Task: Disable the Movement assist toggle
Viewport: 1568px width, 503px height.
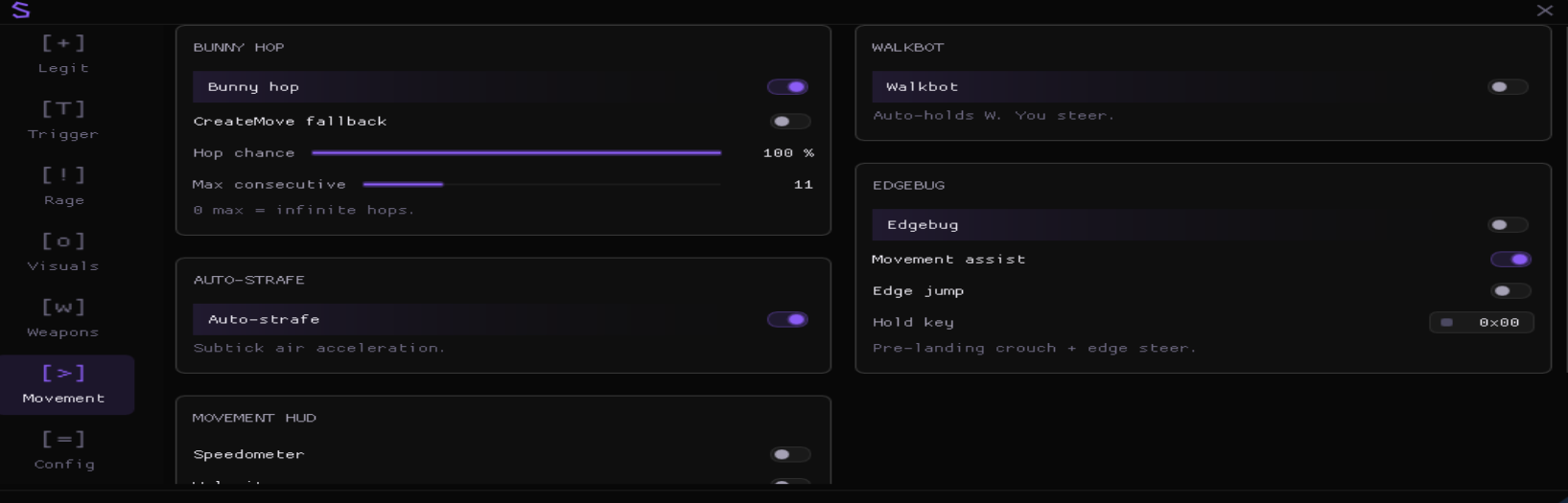Action: (x=1510, y=260)
